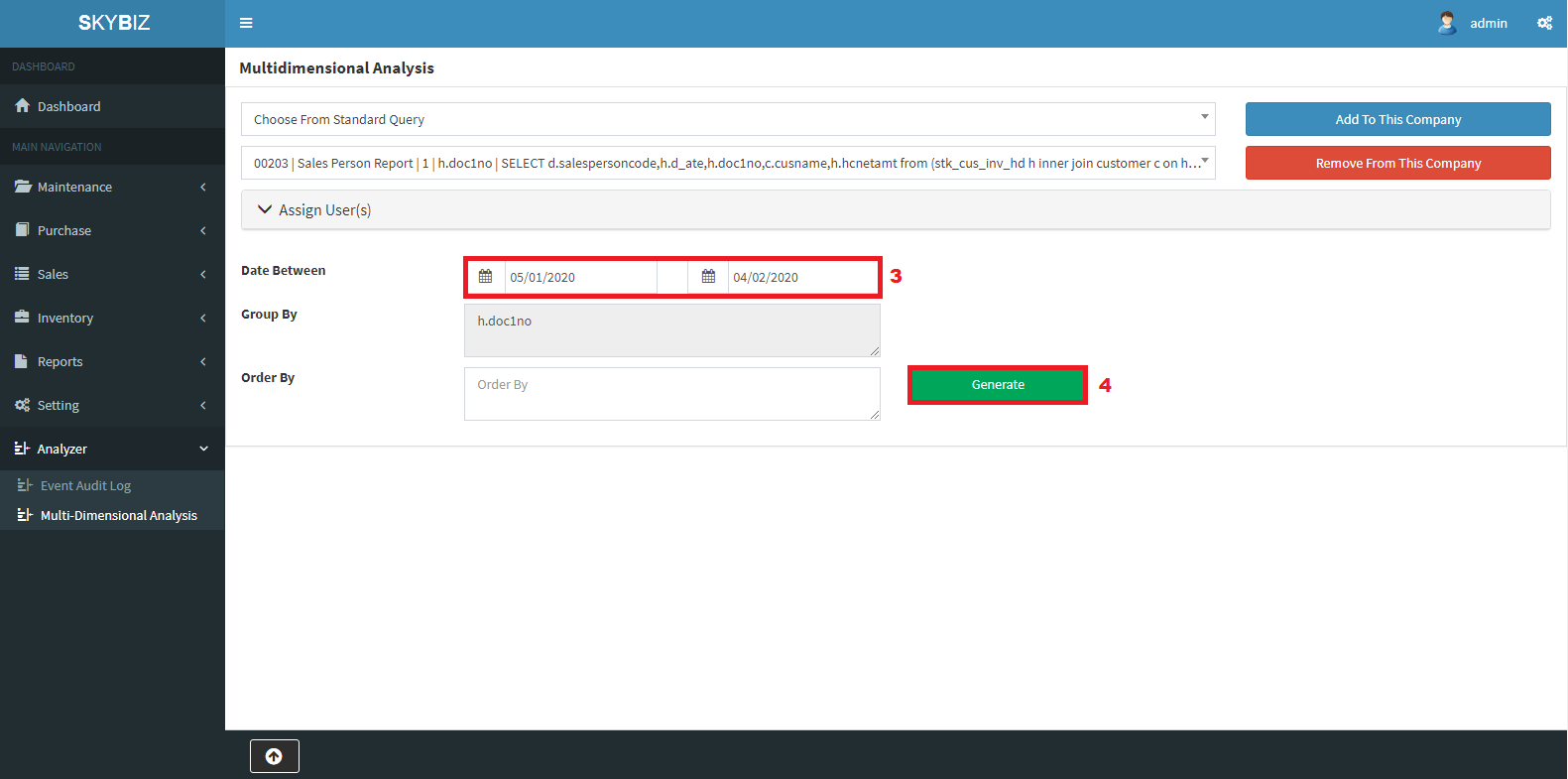Screen dimensions: 1568x779
Task: Click the start date field 05/01/2020
Action: [x=579, y=277]
